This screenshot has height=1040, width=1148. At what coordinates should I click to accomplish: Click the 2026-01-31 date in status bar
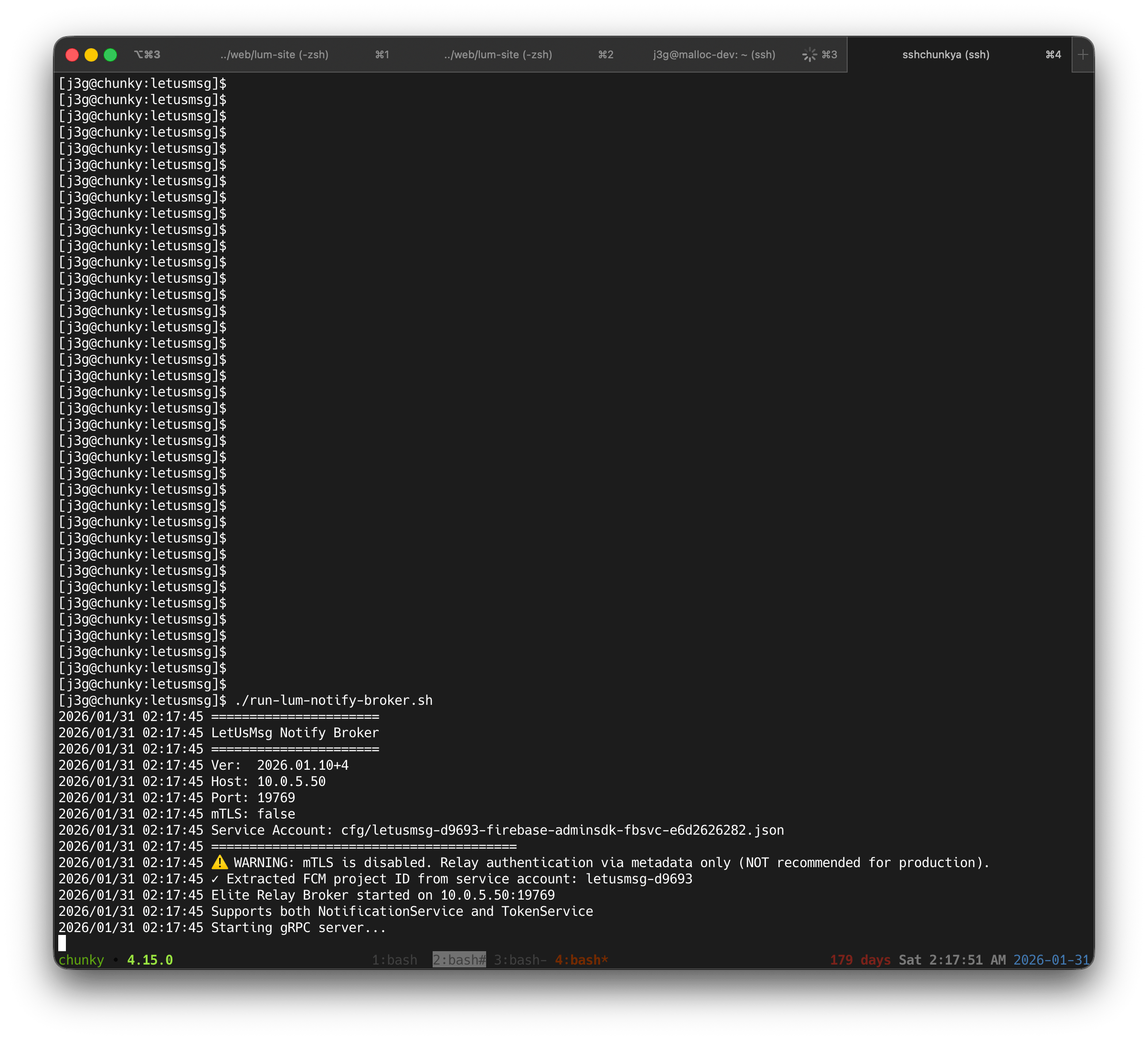1051,960
